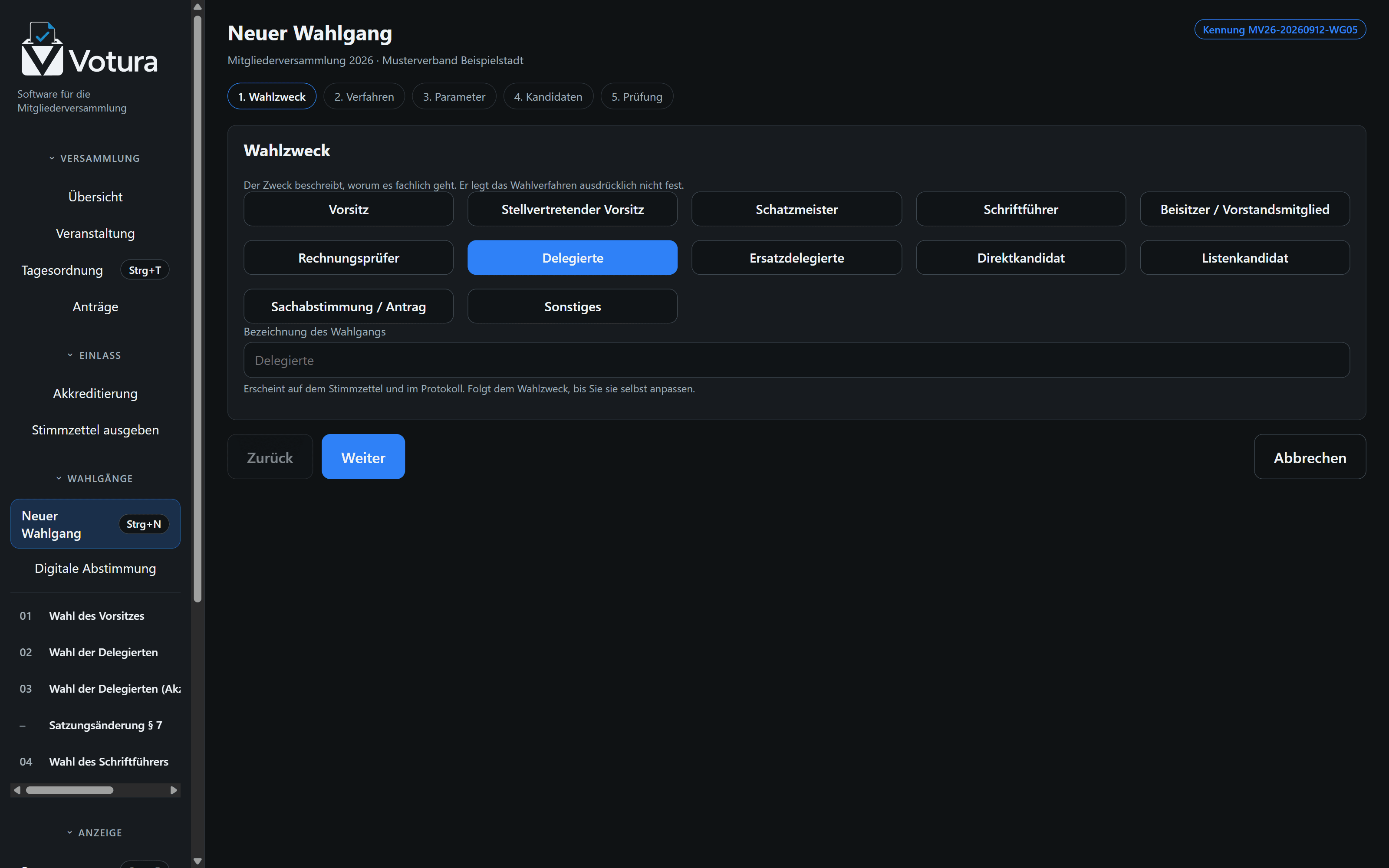This screenshot has width=1389, height=868.
Task: Select Direktkandidat option
Action: (x=1020, y=258)
